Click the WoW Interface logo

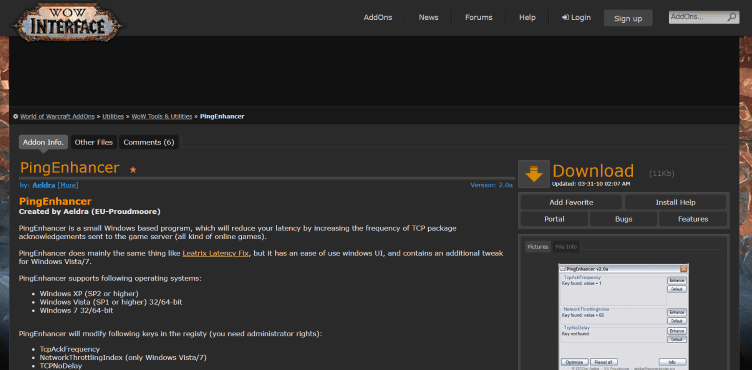click(x=67, y=22)
